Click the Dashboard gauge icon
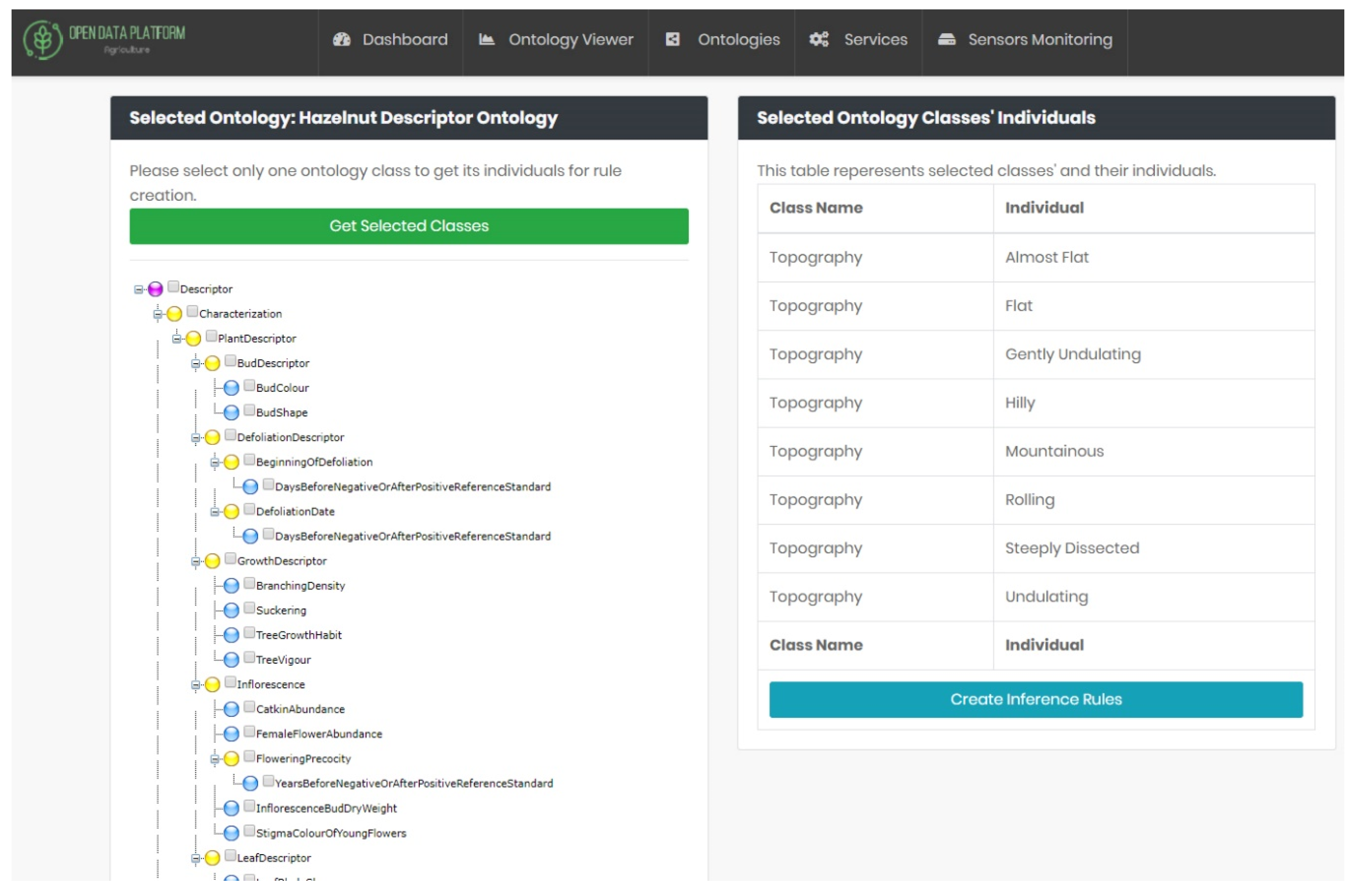Screen dimensions: 1353x896 pyautogui.click(x=341, y=39)
